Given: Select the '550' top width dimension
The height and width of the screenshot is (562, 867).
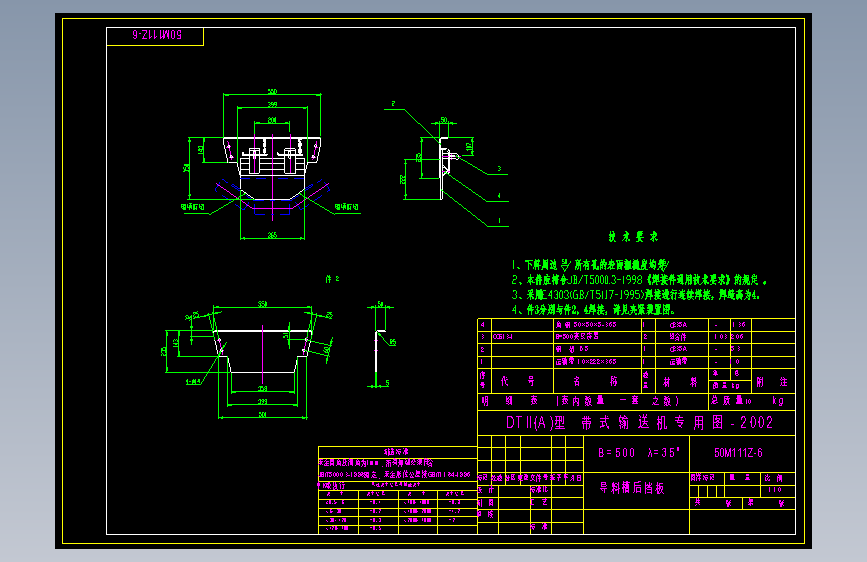Looking at the screenshot, I should [x=272, y=91].
